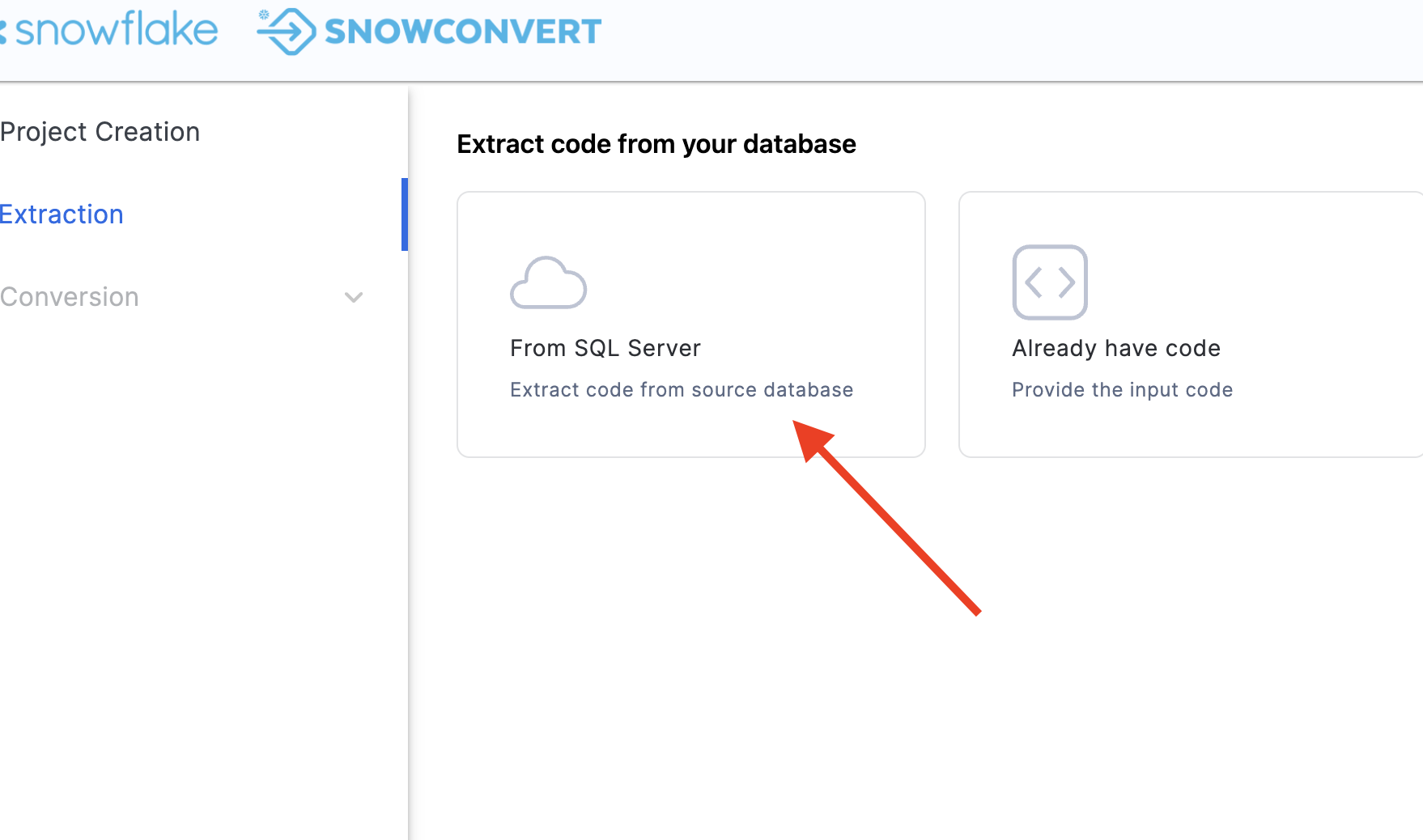Viewport: 1423px width, 840px height.
Task: Select the highlighted Extraction sidebar entry
Action: 62,214
